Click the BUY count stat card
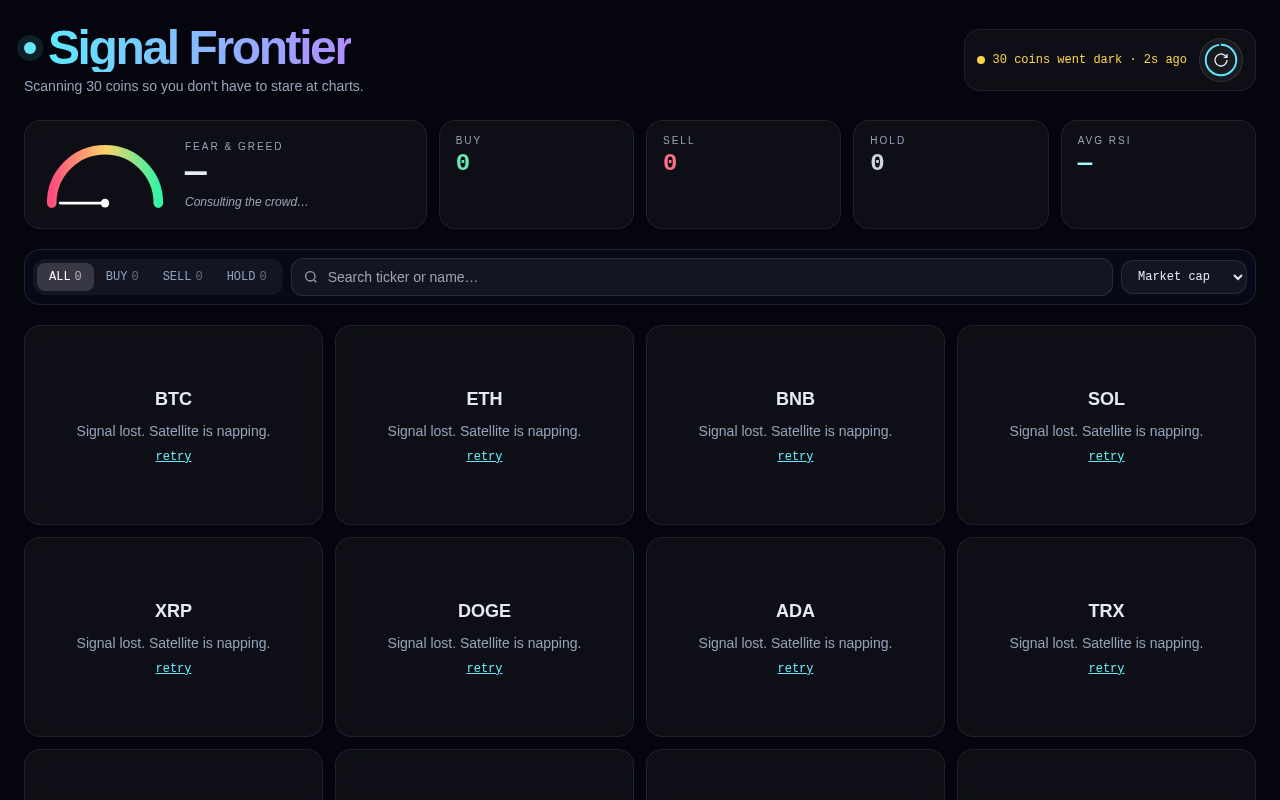The width and height of the screenshot is (1280, 800). pyautogui.click(x=536, y=175)
